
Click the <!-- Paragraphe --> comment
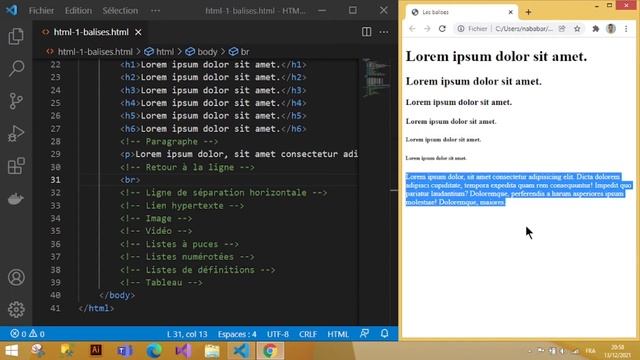[x=169, y=141]
